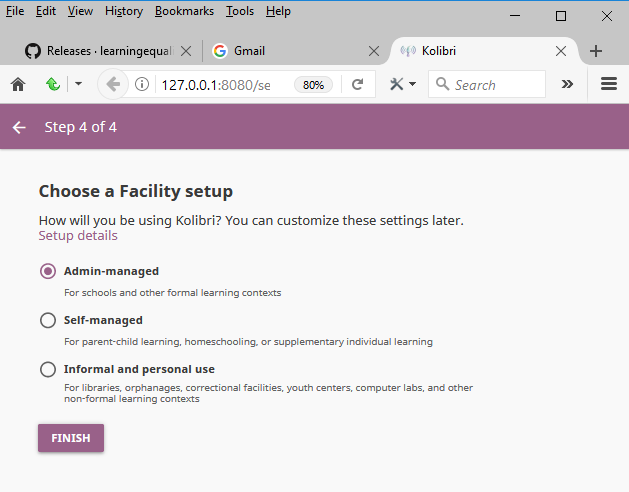Open the Tools menu

240,11
